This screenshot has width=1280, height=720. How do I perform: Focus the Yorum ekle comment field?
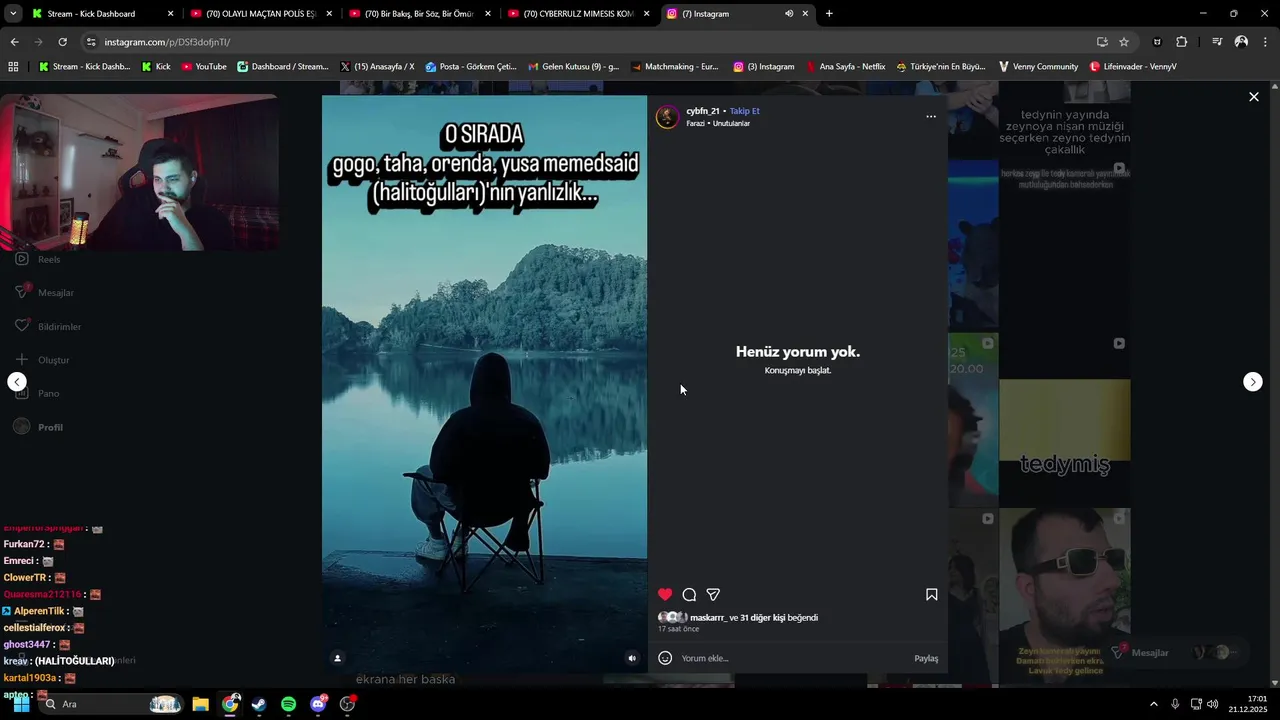click(790, 658)
